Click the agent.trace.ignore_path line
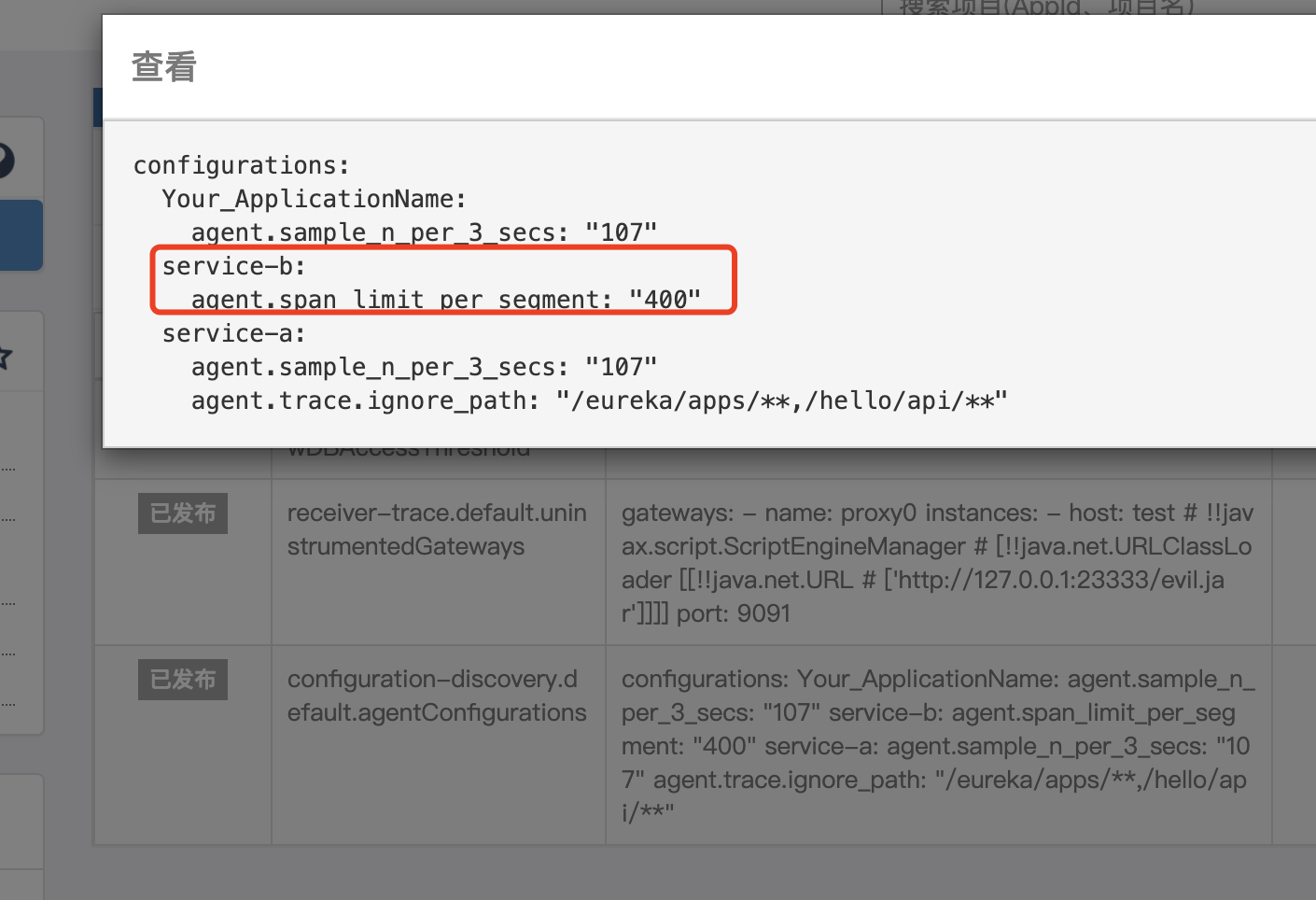Viewport: 1316px width, 900px height. (x=599, y=401)
